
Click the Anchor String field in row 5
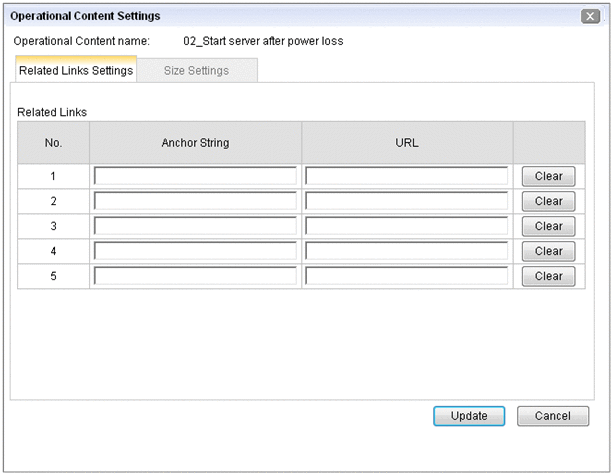click(x=195, y=276)
